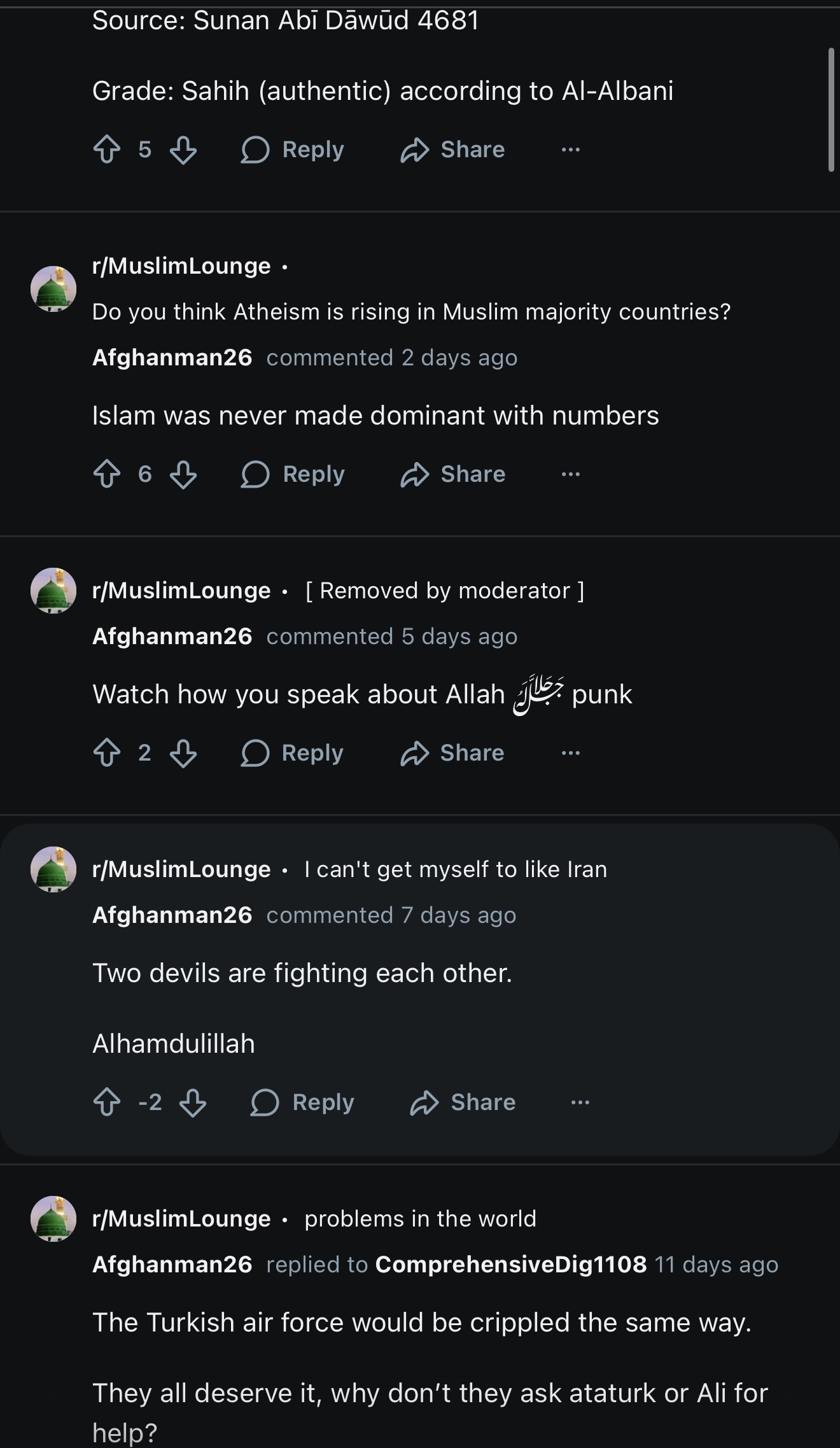
Task: Upvote the 'Islam was never made dominant' comment
Action: point(107,474)
